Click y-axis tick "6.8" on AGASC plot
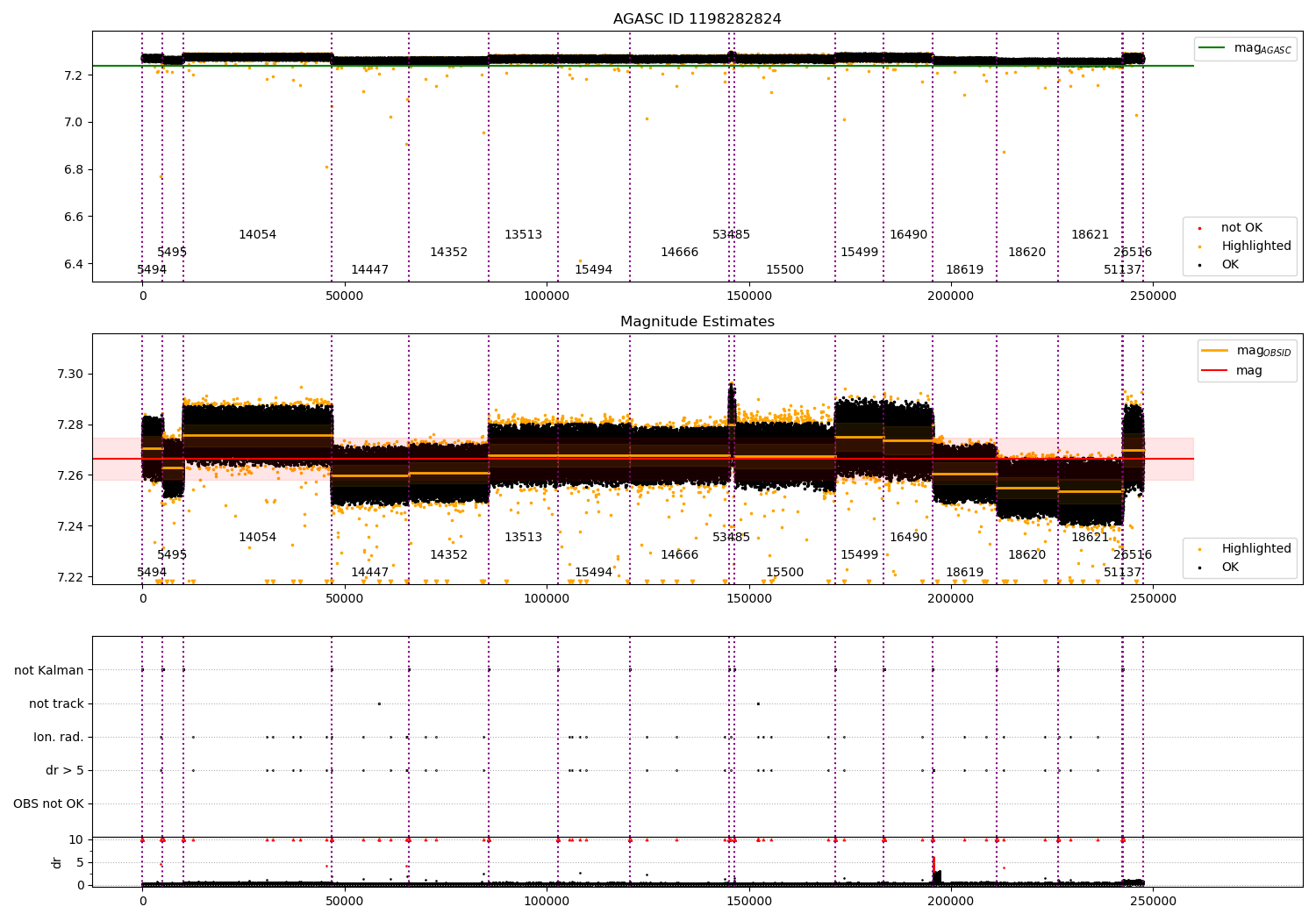 74,170
